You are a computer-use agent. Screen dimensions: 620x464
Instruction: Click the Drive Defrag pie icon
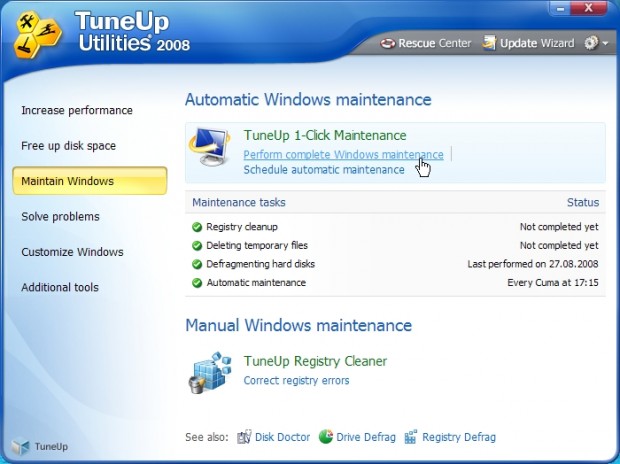326,437
